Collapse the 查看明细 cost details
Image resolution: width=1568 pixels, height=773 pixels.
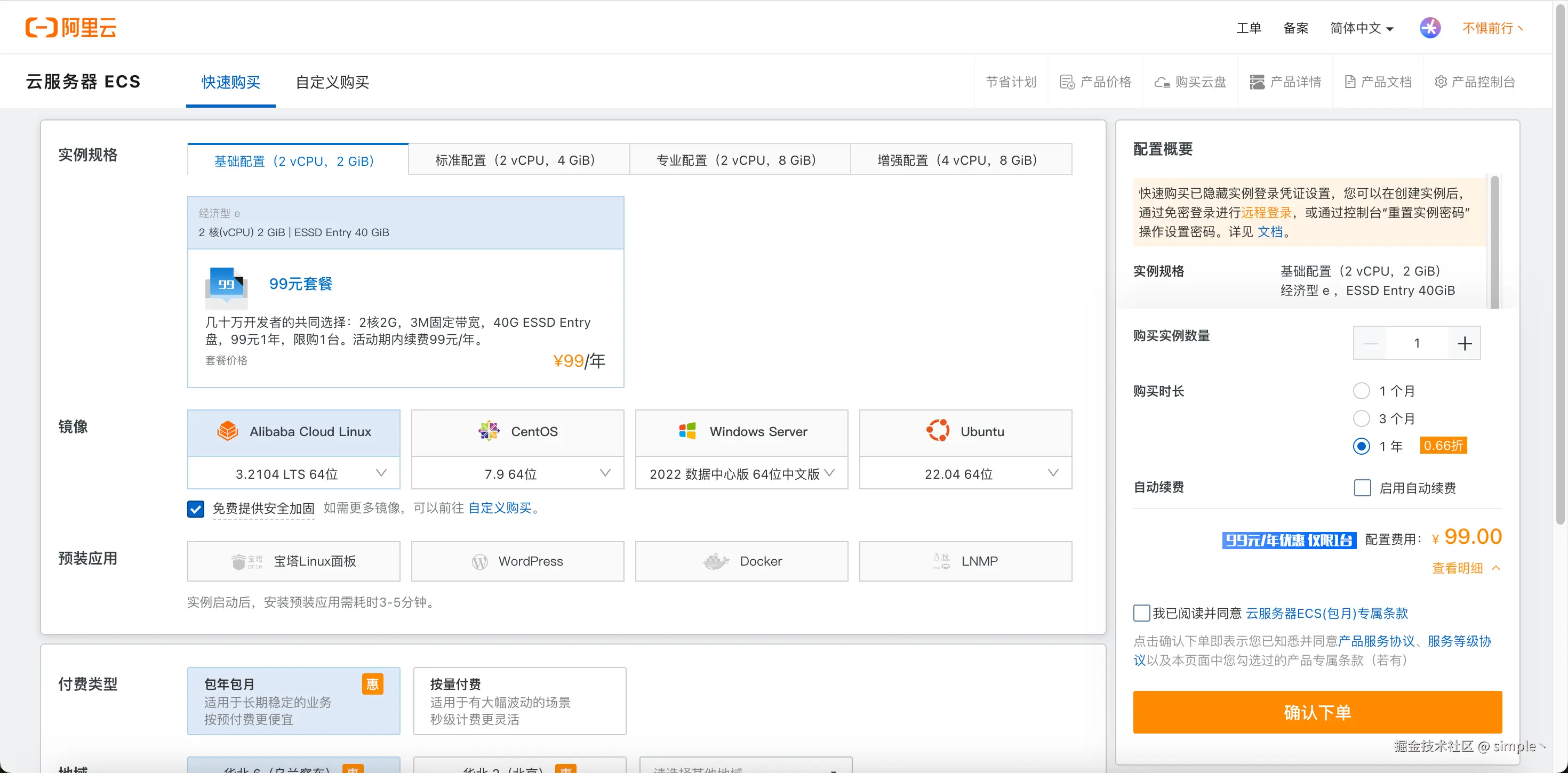point(1466,568)
